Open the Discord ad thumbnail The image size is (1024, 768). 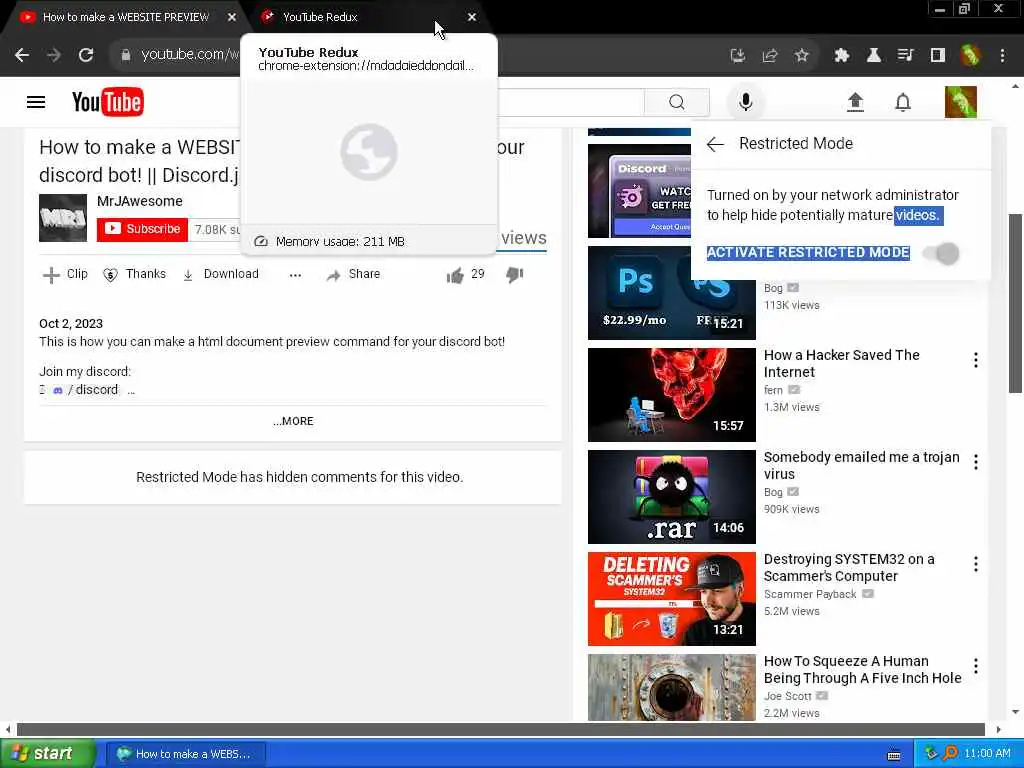[x=639, y=191]
